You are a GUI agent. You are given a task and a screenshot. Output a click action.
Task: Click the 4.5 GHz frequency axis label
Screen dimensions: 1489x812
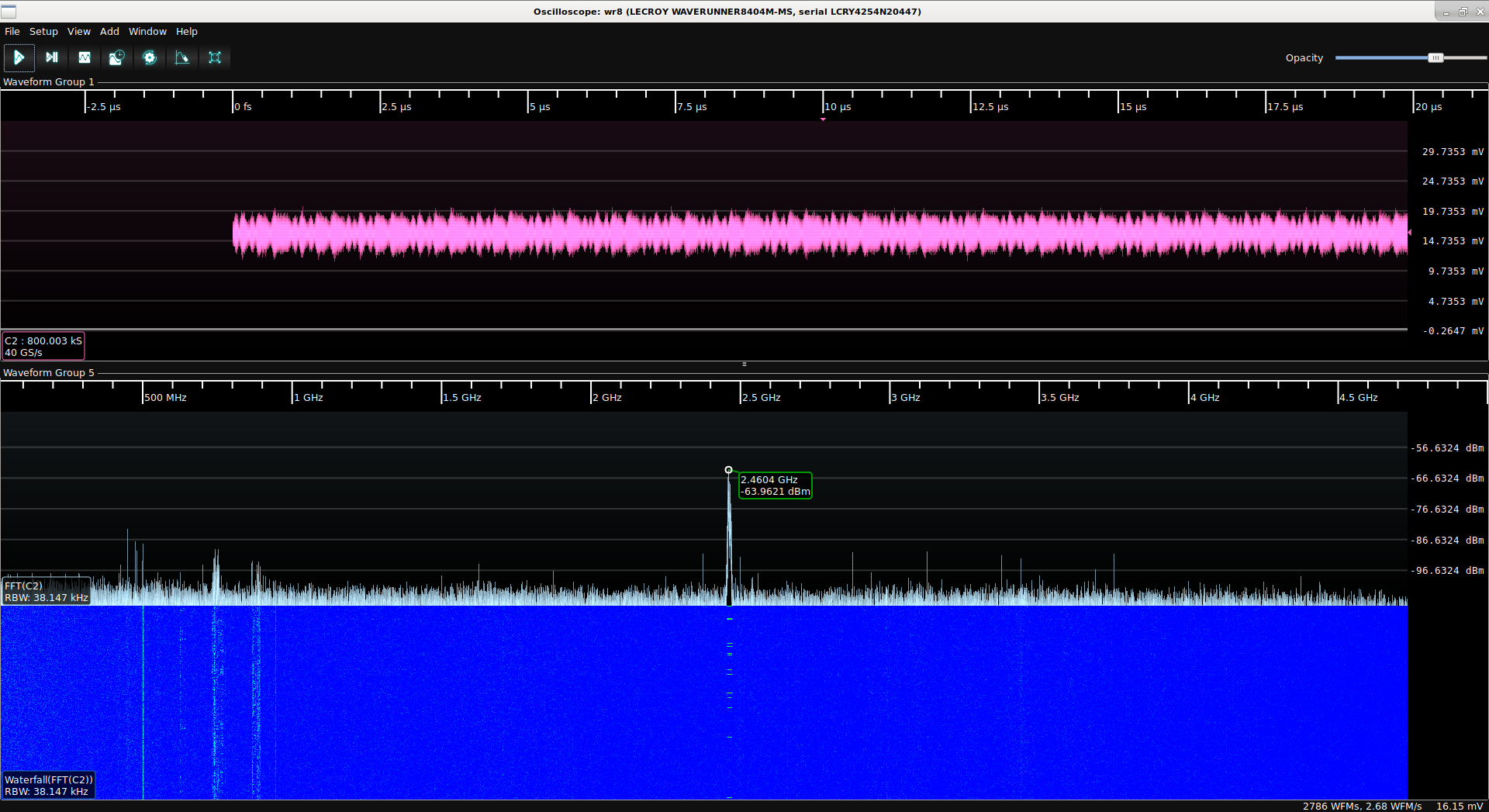pos(1359,398)
